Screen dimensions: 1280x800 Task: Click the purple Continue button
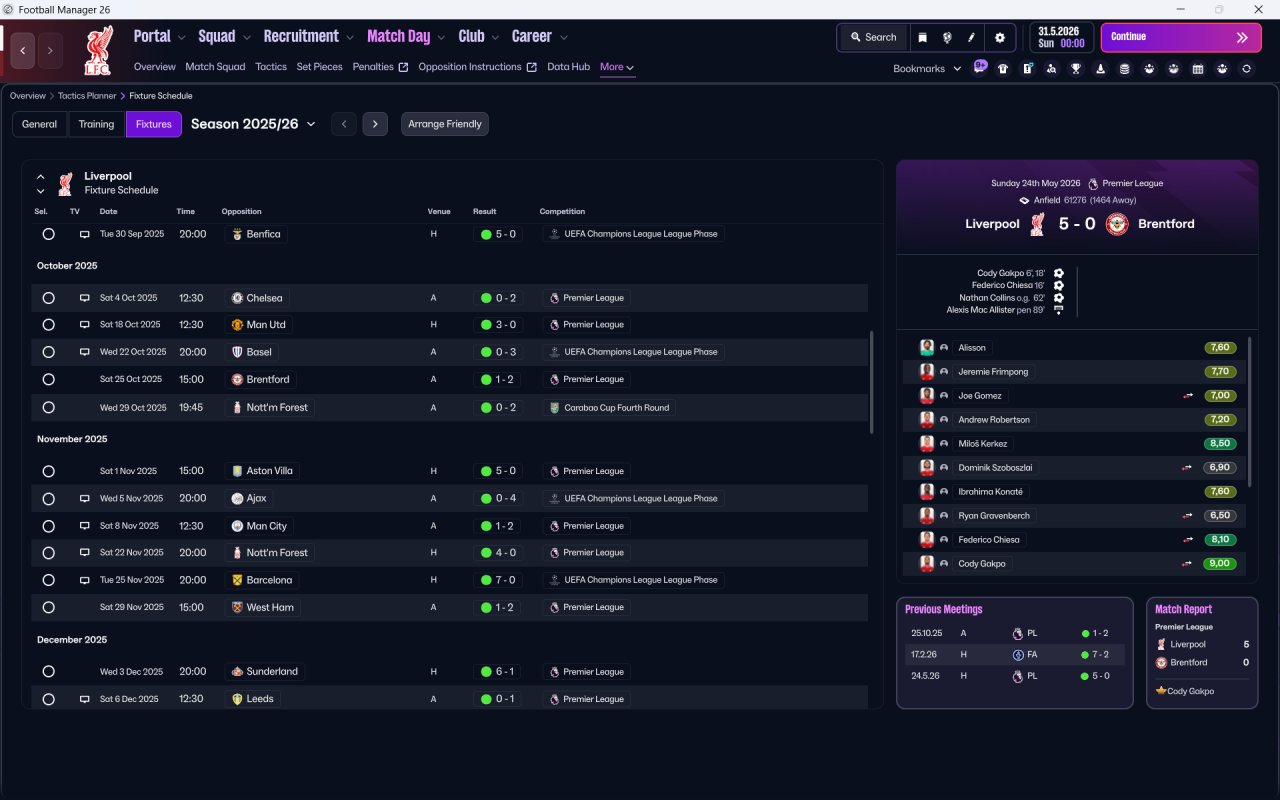click(x=1181, y=37)
